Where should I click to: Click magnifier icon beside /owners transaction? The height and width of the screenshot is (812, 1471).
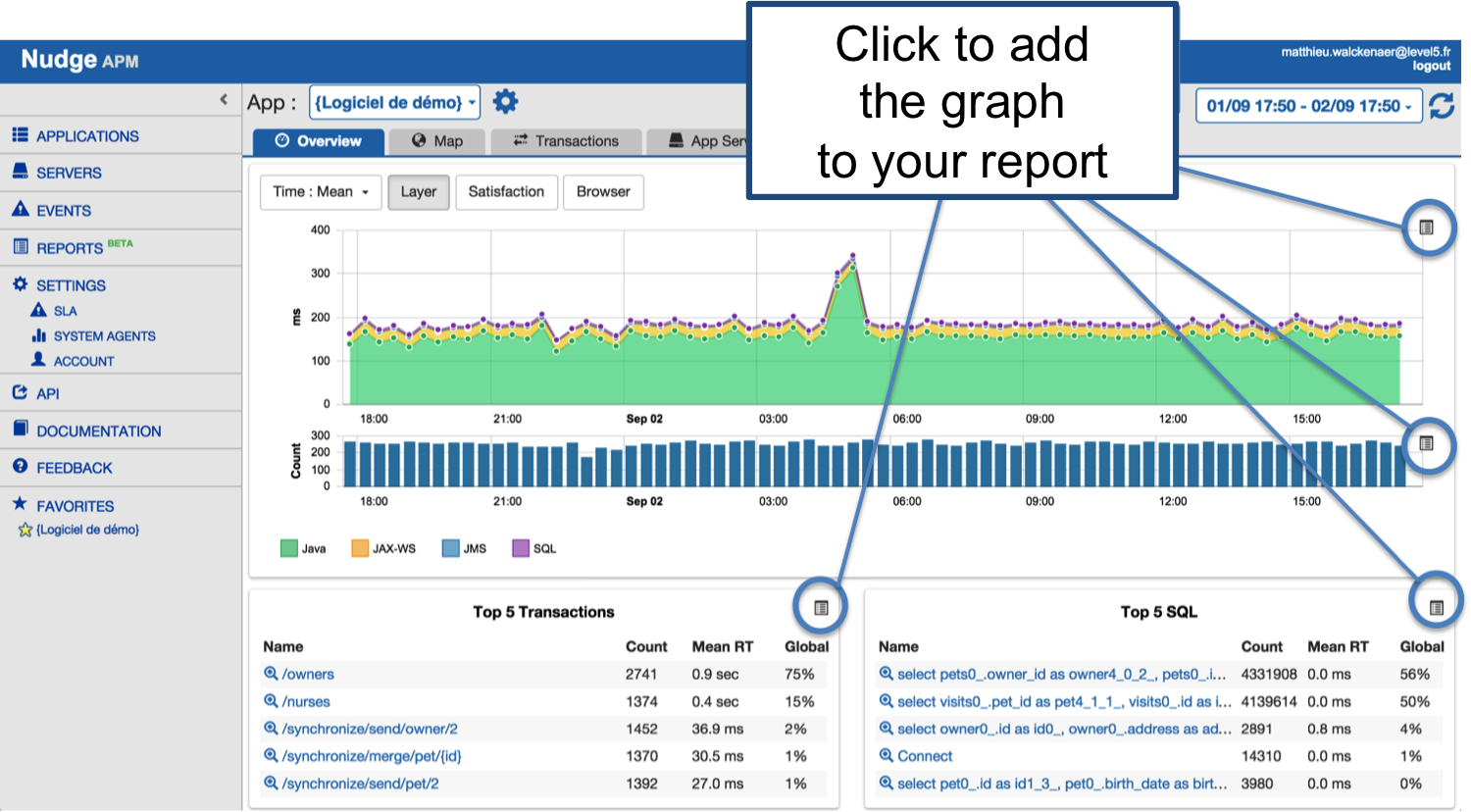pyautogui.click(x=271, y=674)
